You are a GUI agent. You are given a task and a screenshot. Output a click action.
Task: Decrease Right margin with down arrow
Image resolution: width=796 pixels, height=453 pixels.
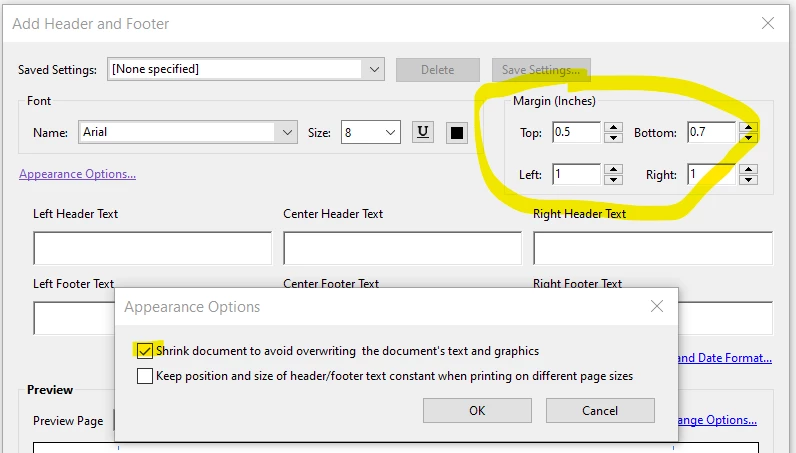(x=748, y=180)
